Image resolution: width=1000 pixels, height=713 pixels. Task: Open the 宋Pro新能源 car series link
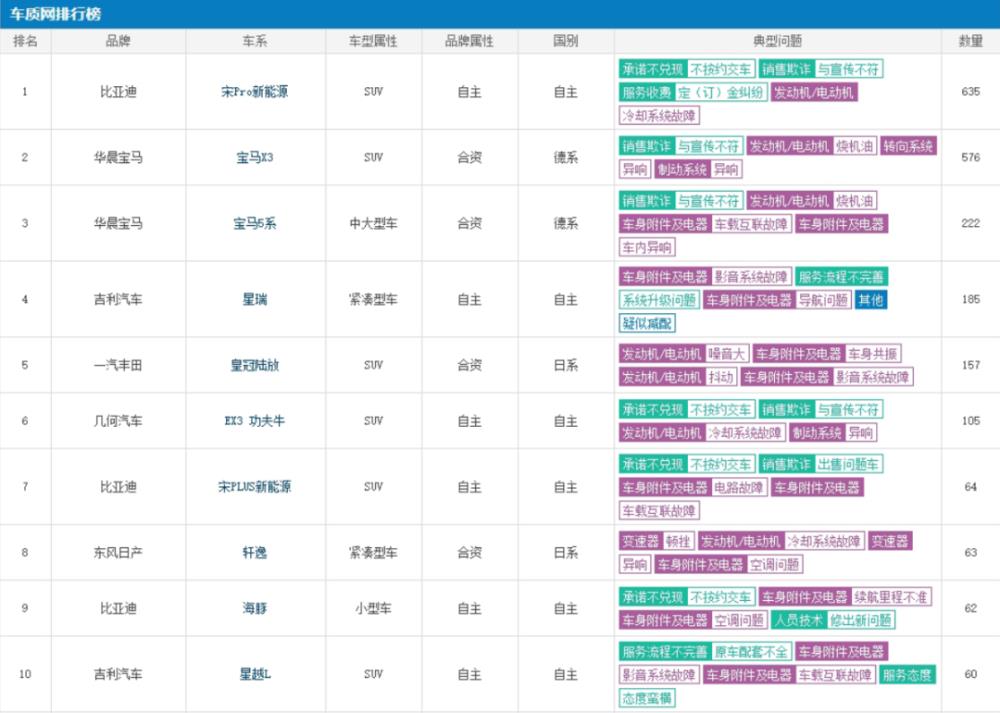[254, 92]
